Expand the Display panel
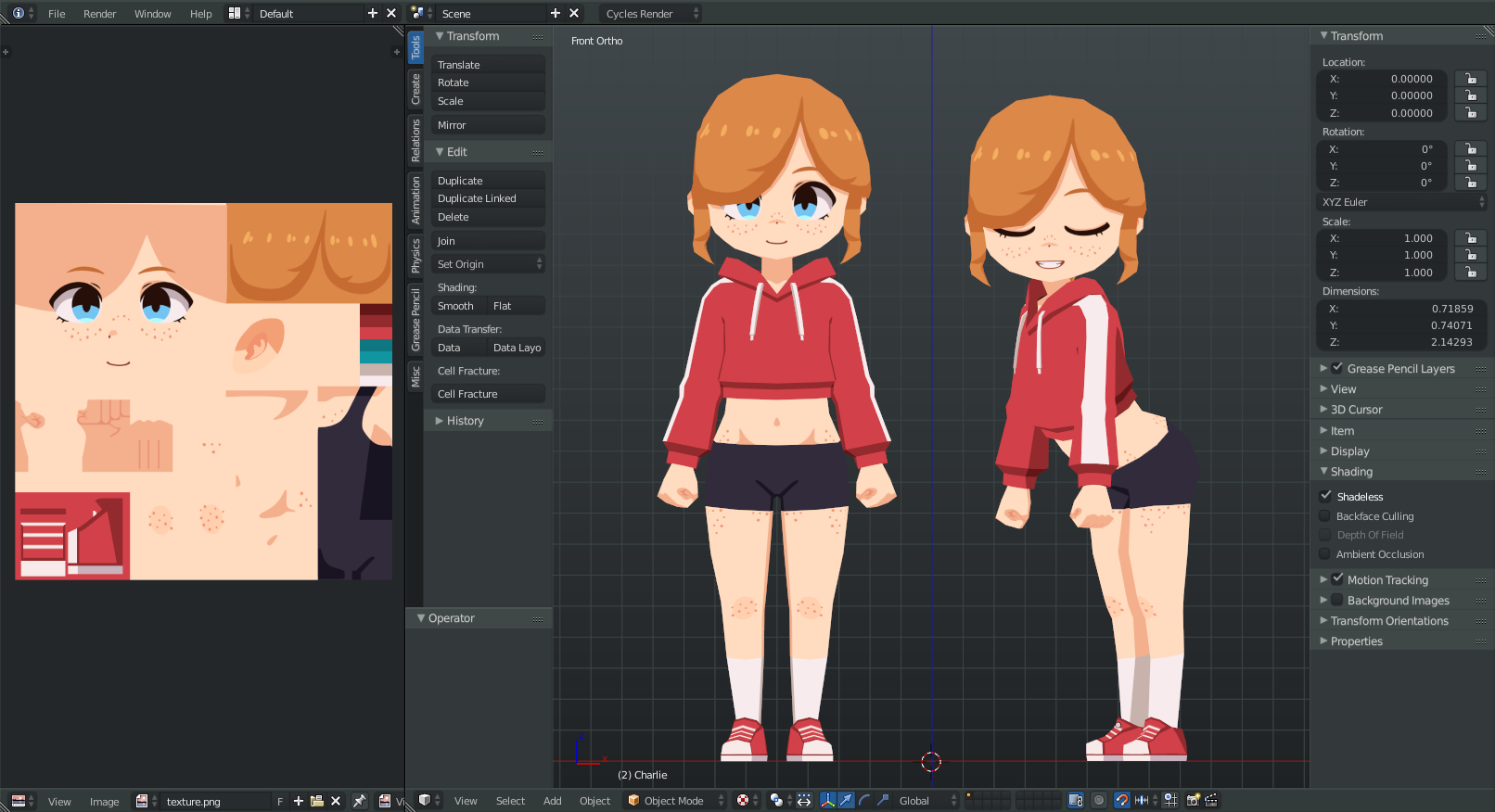Image resolution: width=1495 pixels, height=812 pixels. coord(1401,451)
